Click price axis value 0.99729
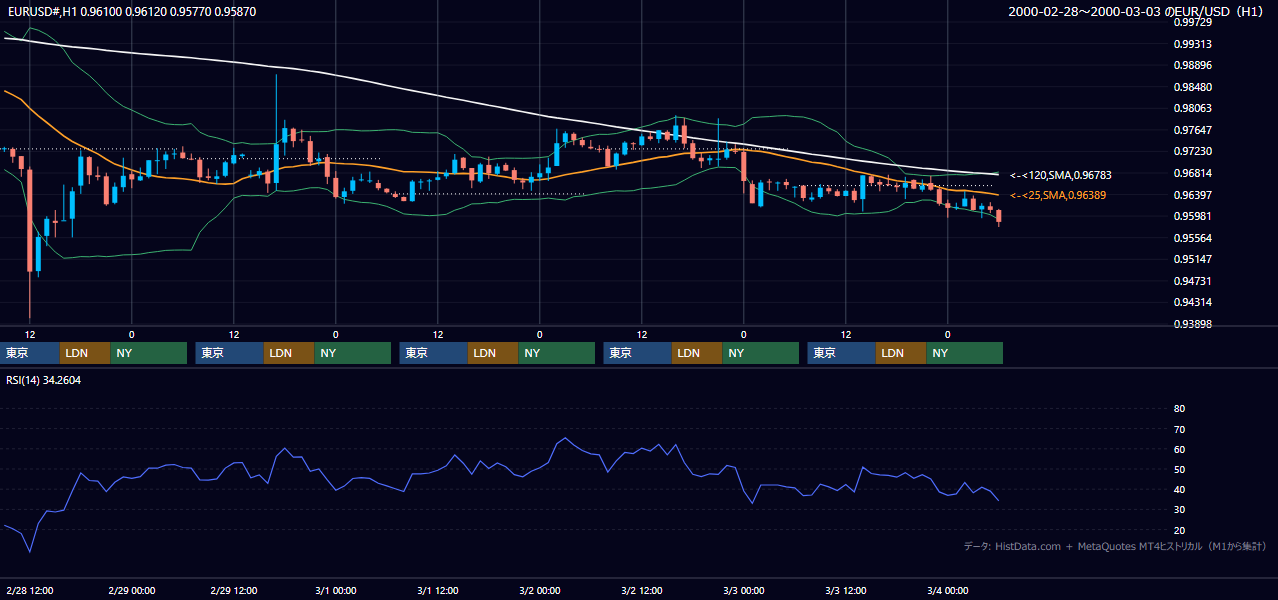 click(1193, 22)
